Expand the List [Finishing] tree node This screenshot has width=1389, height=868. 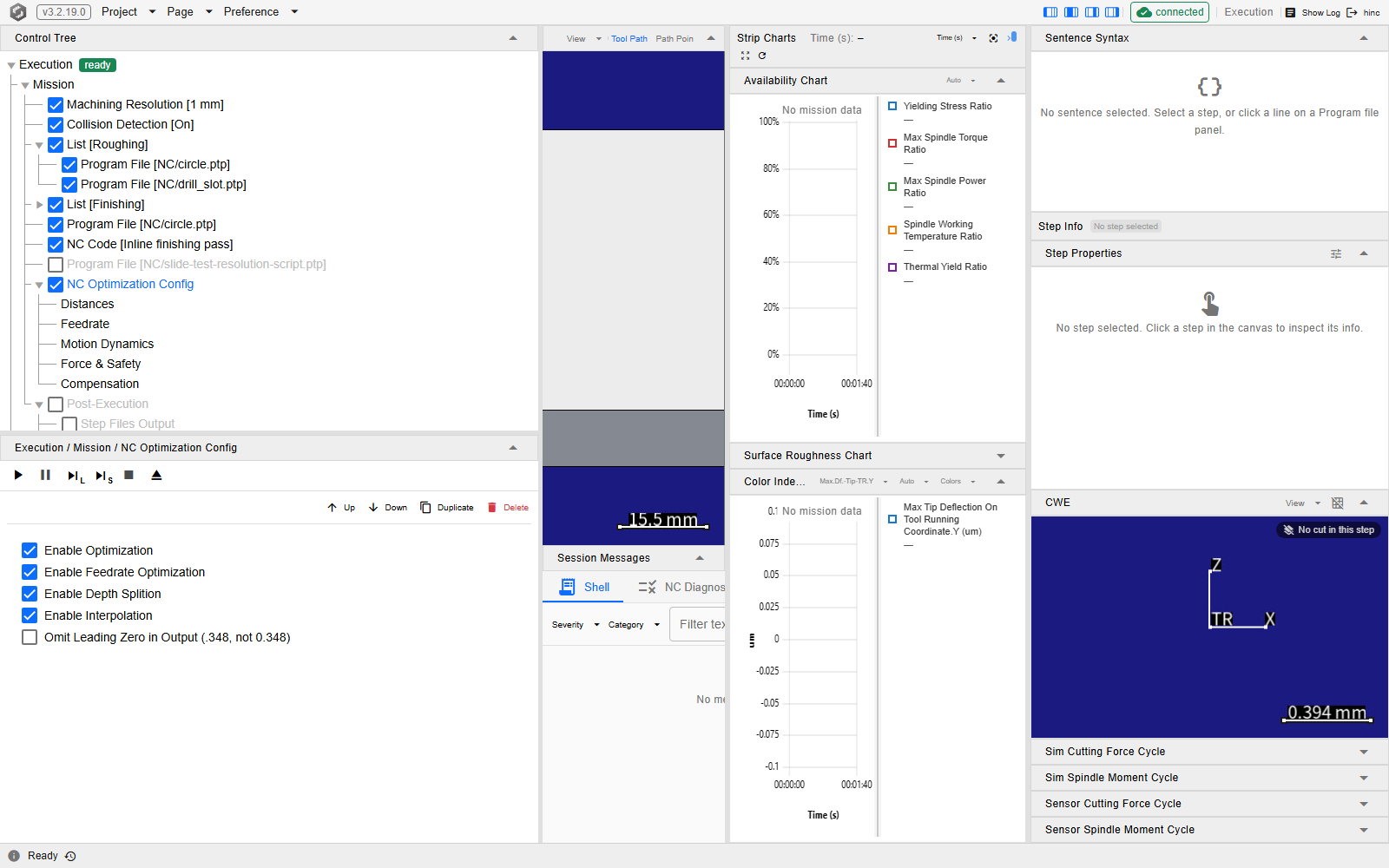point(39,205)
